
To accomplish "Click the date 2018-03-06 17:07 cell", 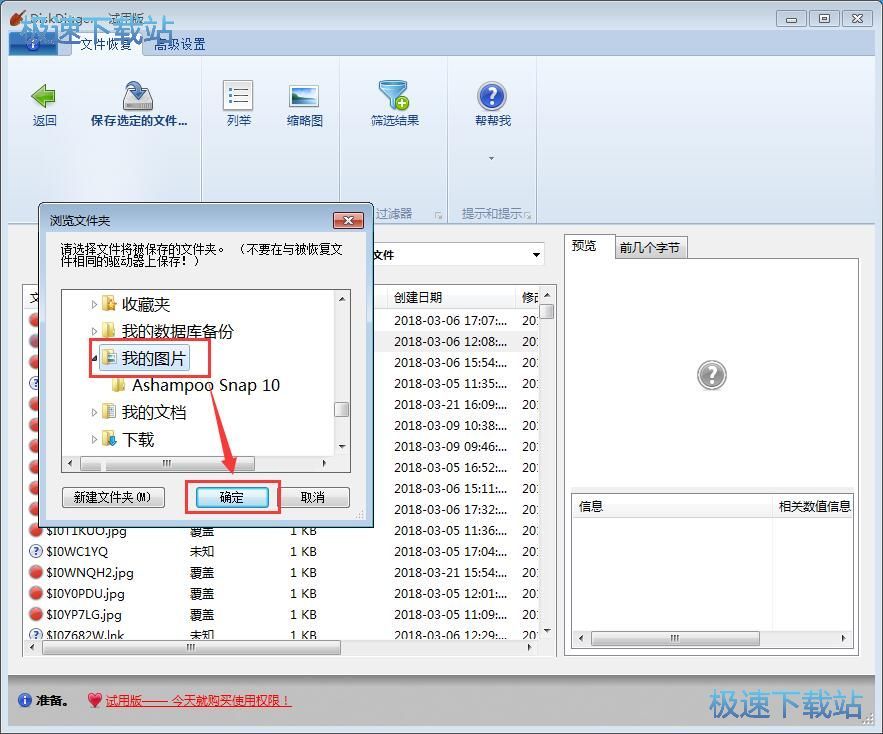I will pos(450,321).
